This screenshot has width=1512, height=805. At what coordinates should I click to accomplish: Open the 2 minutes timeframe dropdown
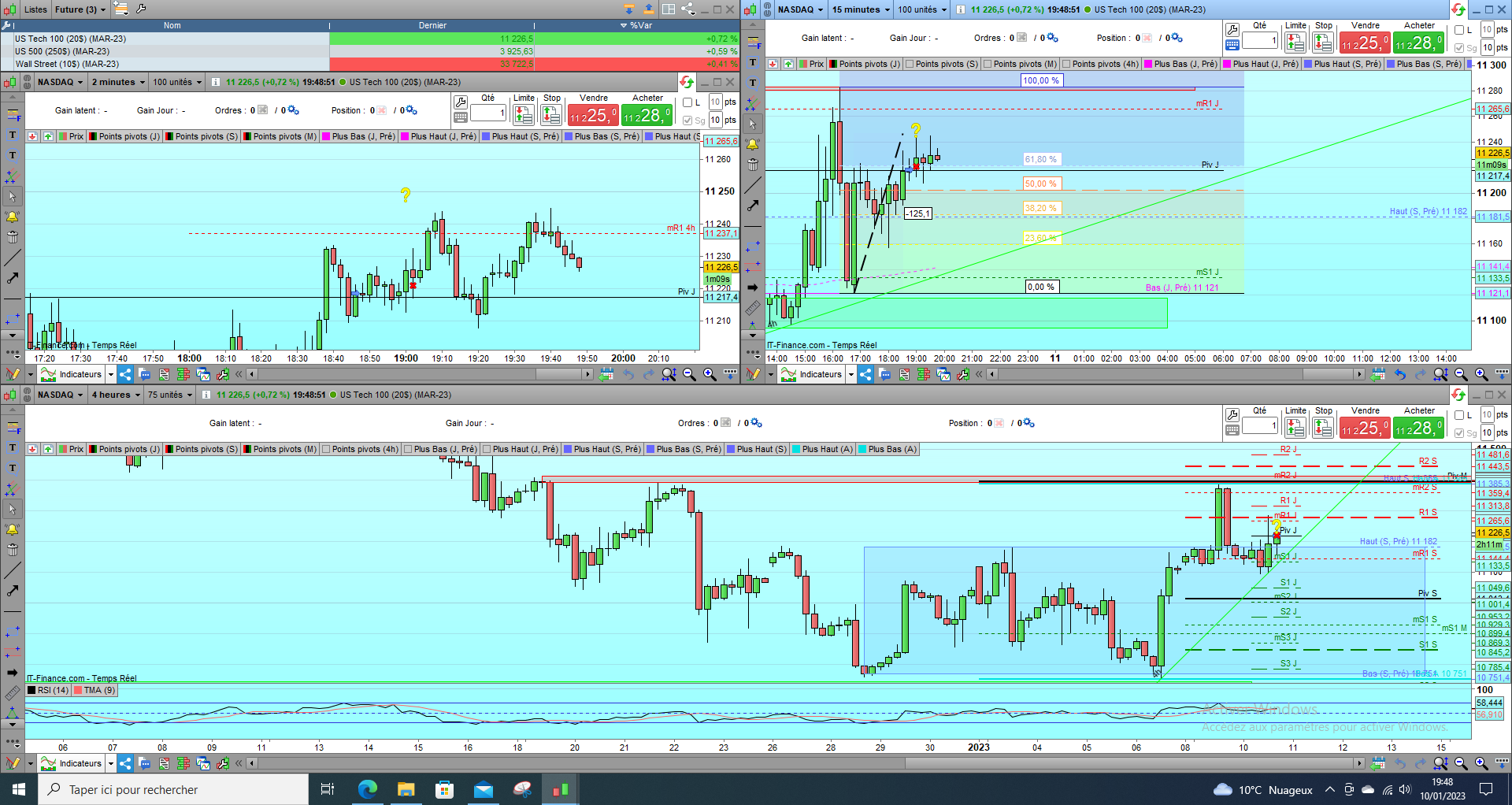pyautogui.click(x=118, y=82)
